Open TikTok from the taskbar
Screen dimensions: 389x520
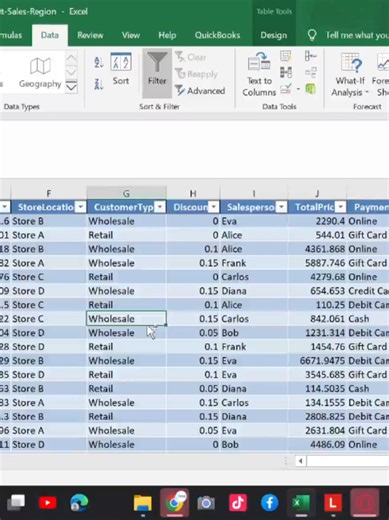(238, 503)
